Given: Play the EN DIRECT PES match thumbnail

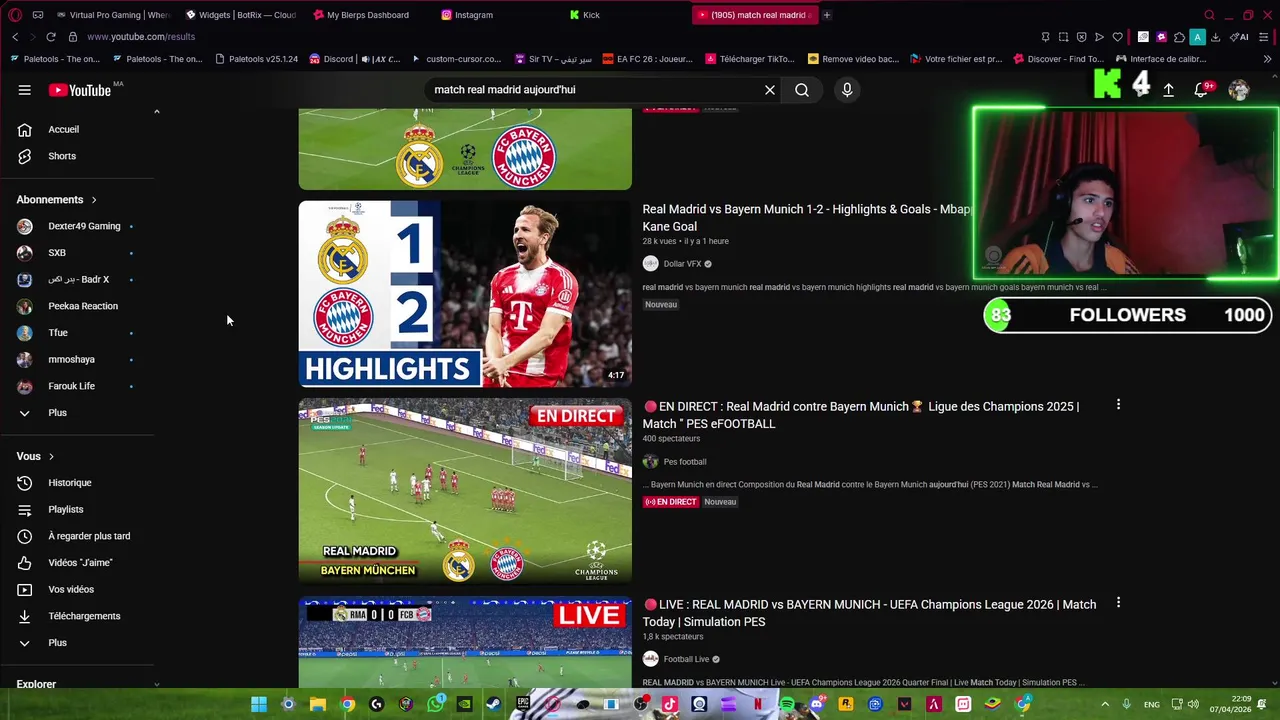Looking at the screenshot, I should click(x=465, y=491).
